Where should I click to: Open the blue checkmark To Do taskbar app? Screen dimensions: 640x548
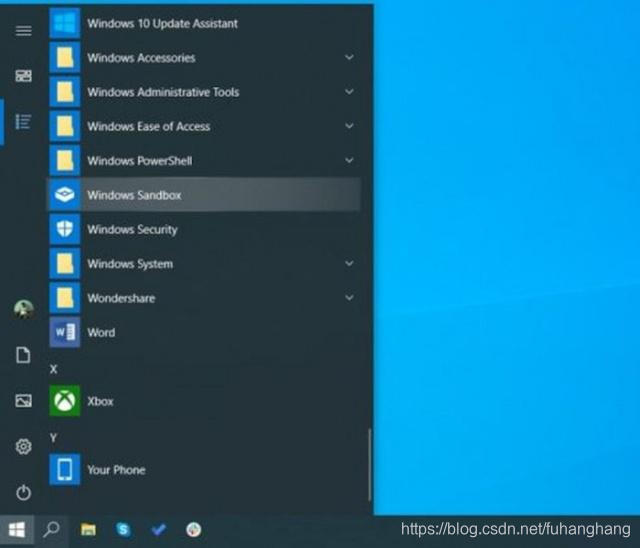(x=158, y=530)
